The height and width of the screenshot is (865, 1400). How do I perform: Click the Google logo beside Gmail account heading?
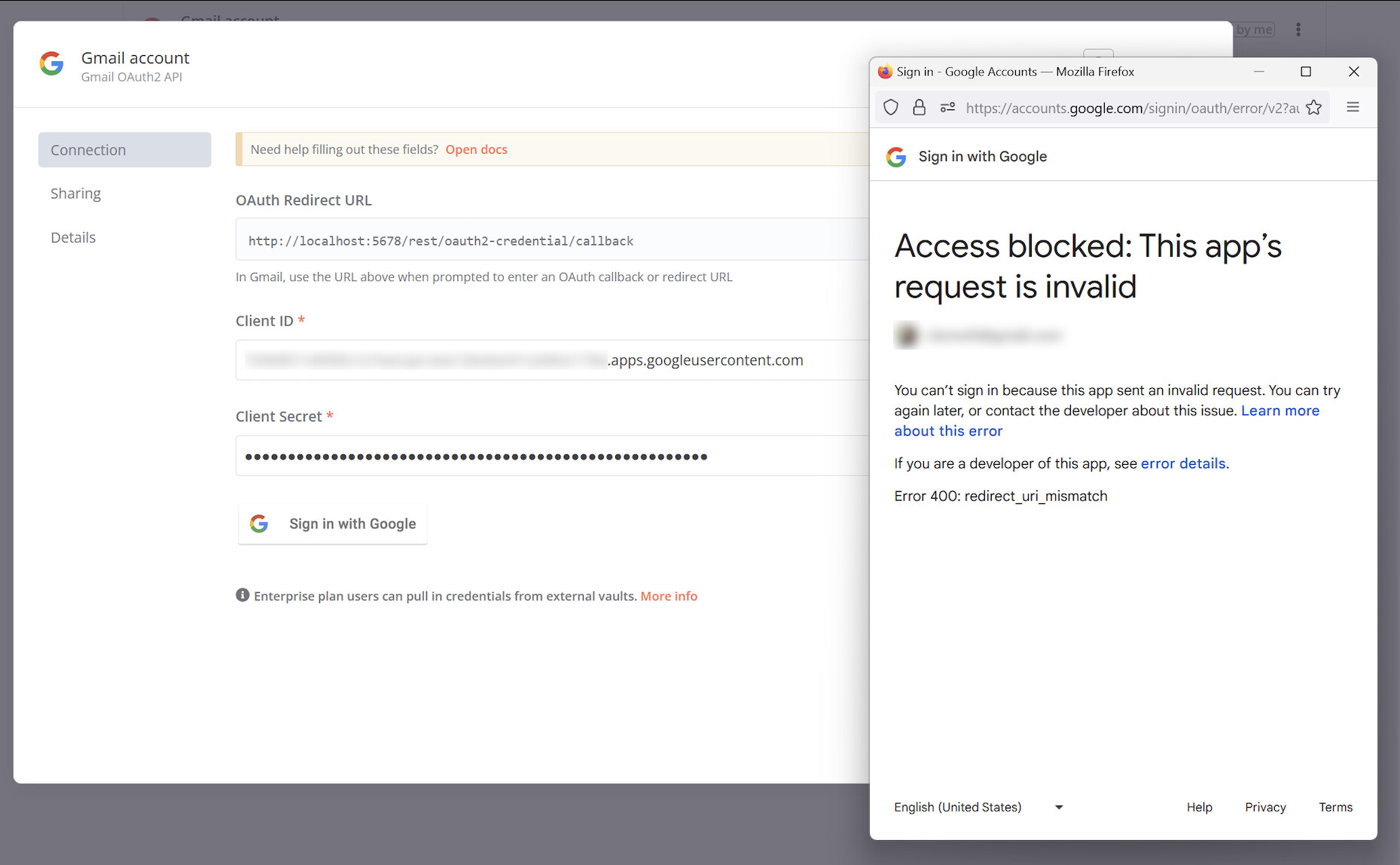[50, 64]
